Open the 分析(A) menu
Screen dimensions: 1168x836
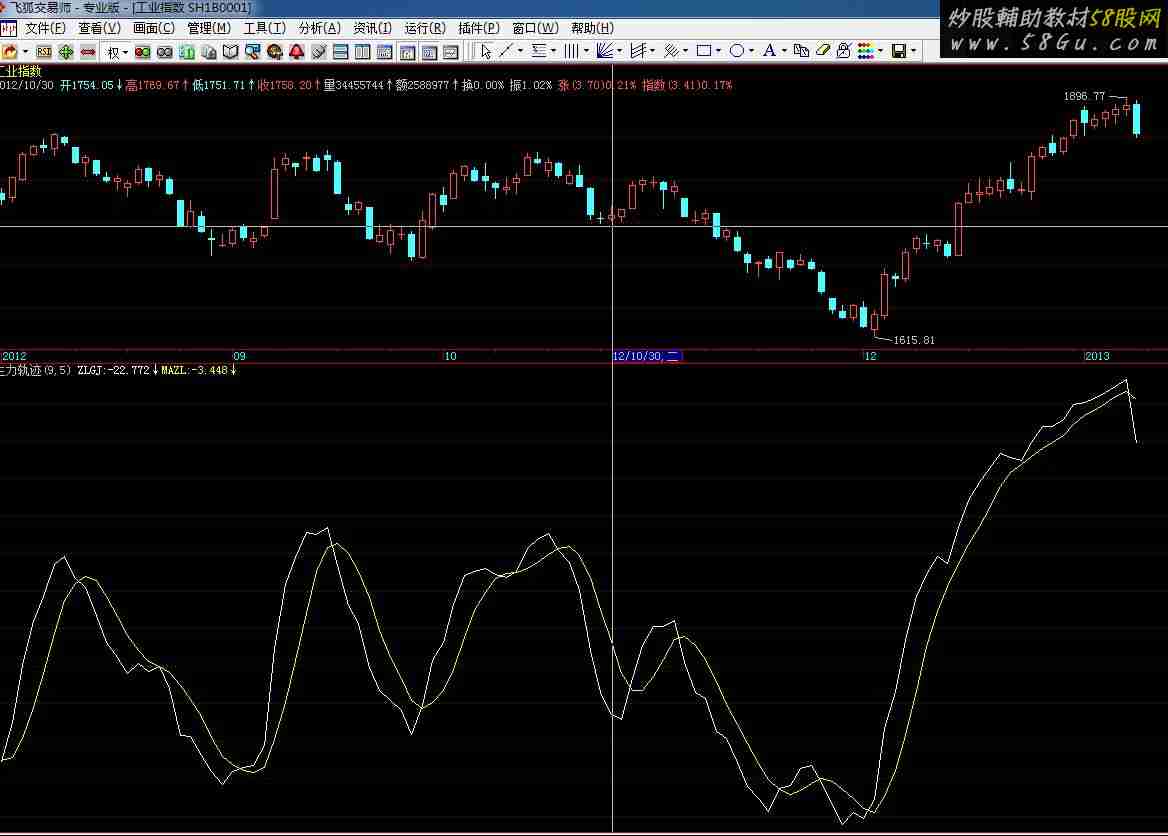tap(320, 28)
